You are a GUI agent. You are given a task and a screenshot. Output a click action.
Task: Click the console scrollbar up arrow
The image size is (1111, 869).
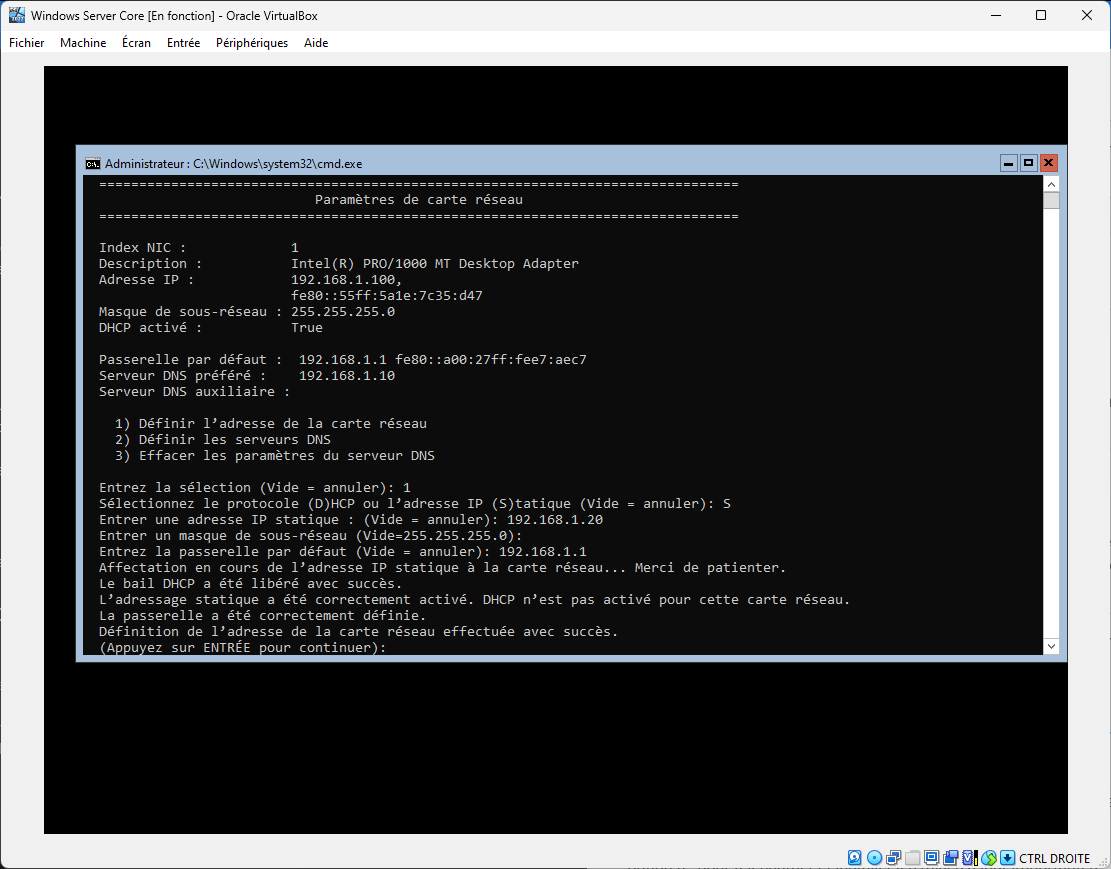pos(1051,184)
